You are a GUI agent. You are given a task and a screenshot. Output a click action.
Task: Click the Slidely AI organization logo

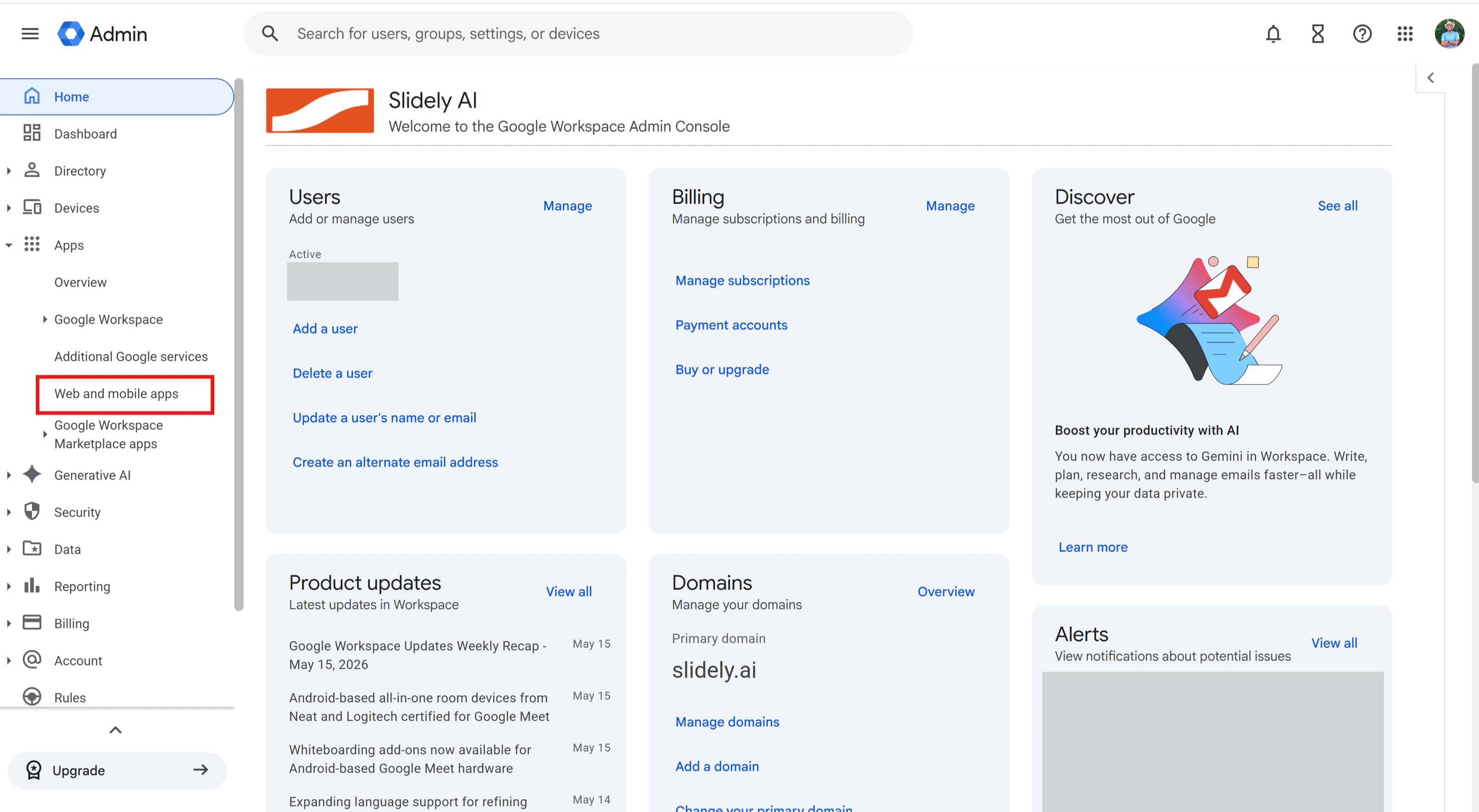pyautogui.click(x=320, y=111)
